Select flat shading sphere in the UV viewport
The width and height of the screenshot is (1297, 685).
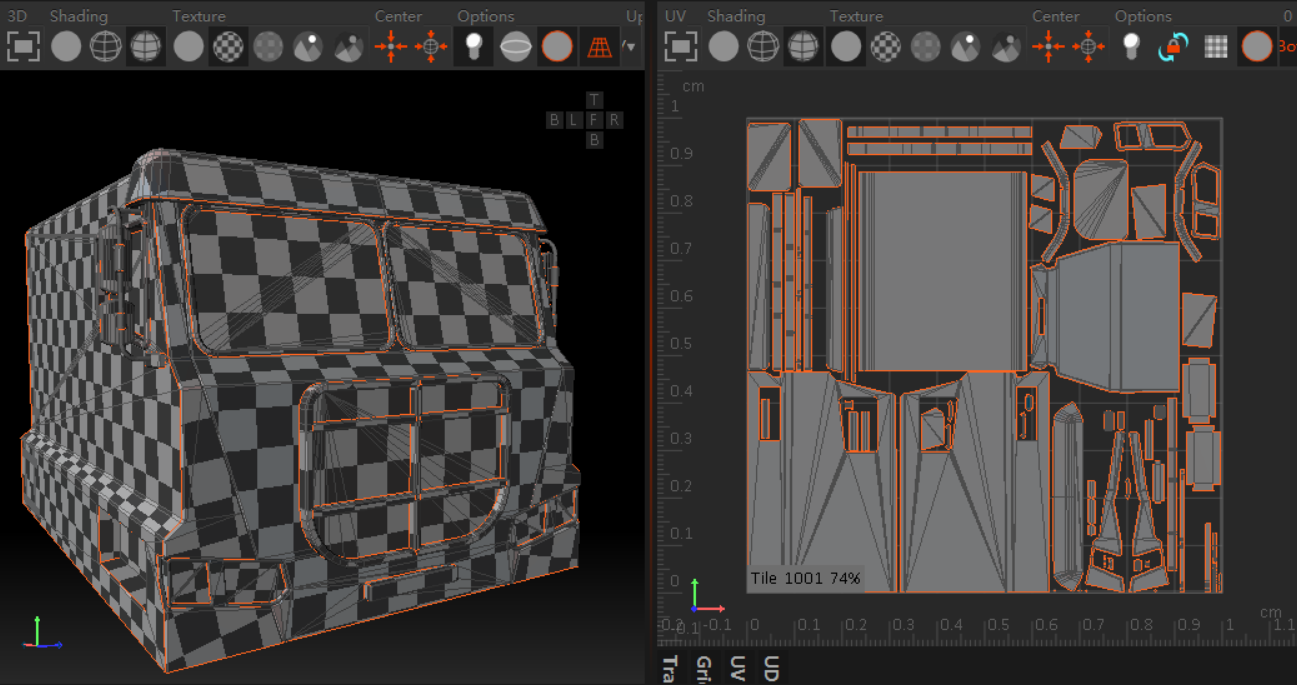(x=723, y=47)
